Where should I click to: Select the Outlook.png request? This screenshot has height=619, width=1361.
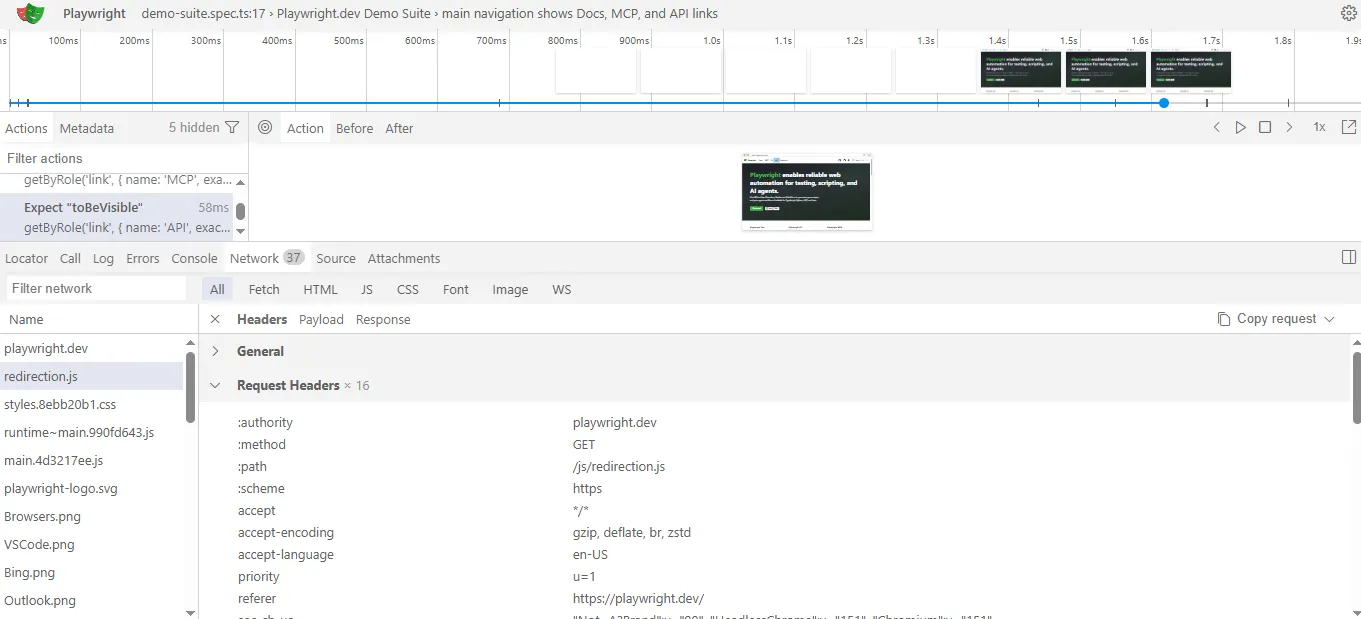[x=91, y=600]
